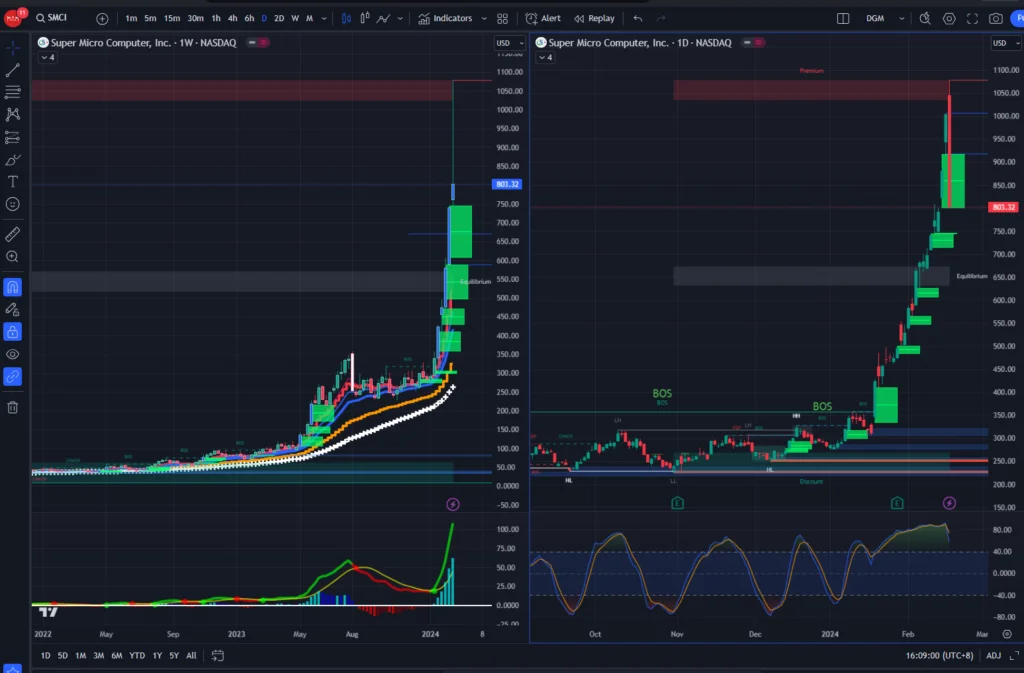Screen dimensions: 1024x673
Task: Undo the last chart action
Action: 638,18
